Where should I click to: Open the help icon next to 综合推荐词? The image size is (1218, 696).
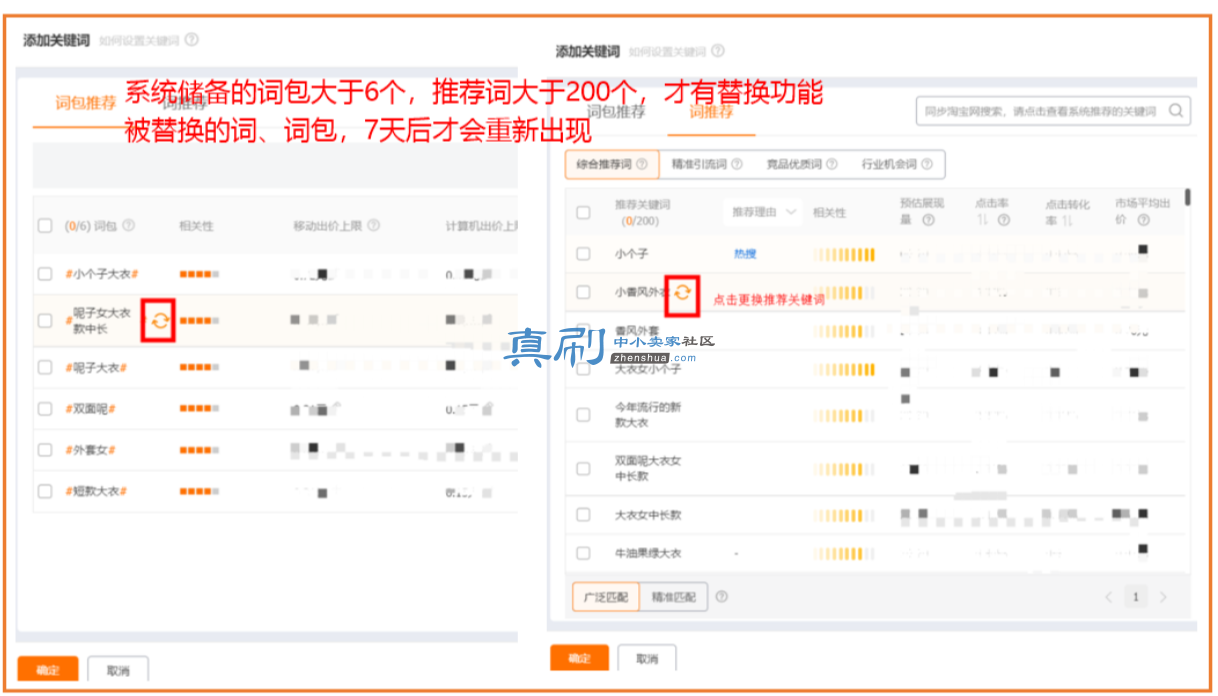pyautogui.click(x=641, y=164)
